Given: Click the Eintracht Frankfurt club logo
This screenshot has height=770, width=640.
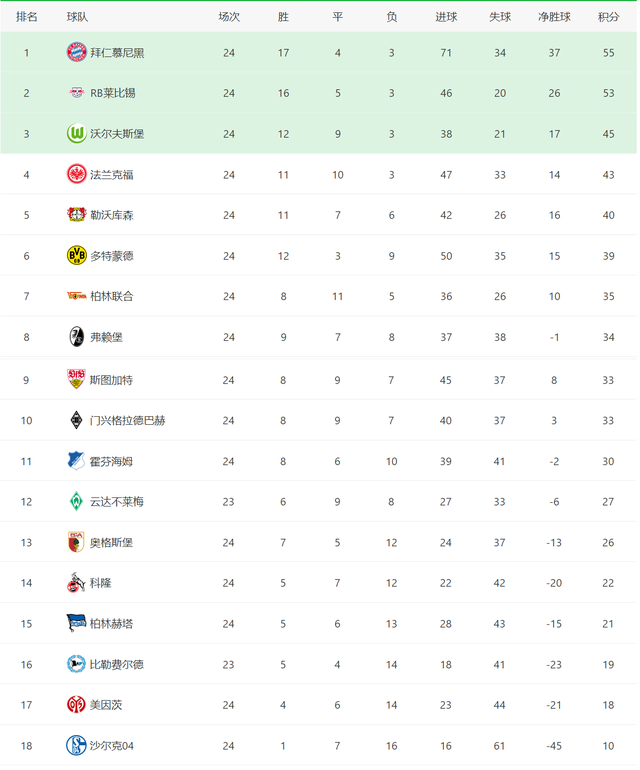Looking at the screenshot, I should click(77, 174).
